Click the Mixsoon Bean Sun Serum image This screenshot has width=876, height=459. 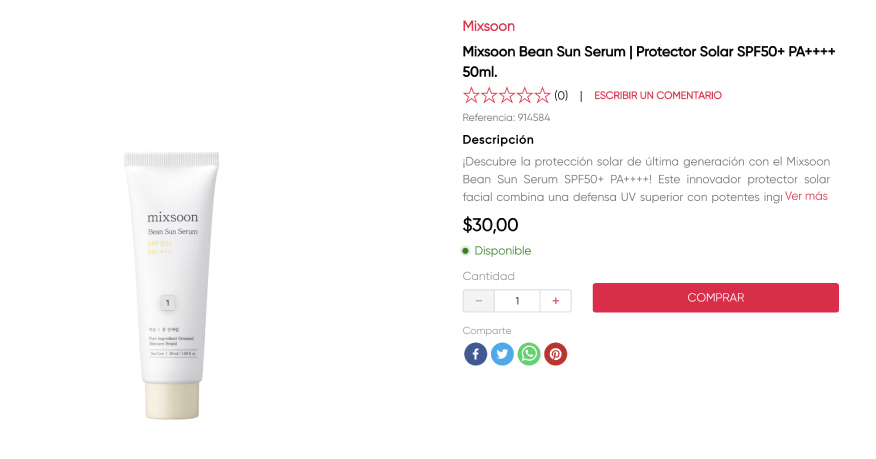[x=172, y=285]
